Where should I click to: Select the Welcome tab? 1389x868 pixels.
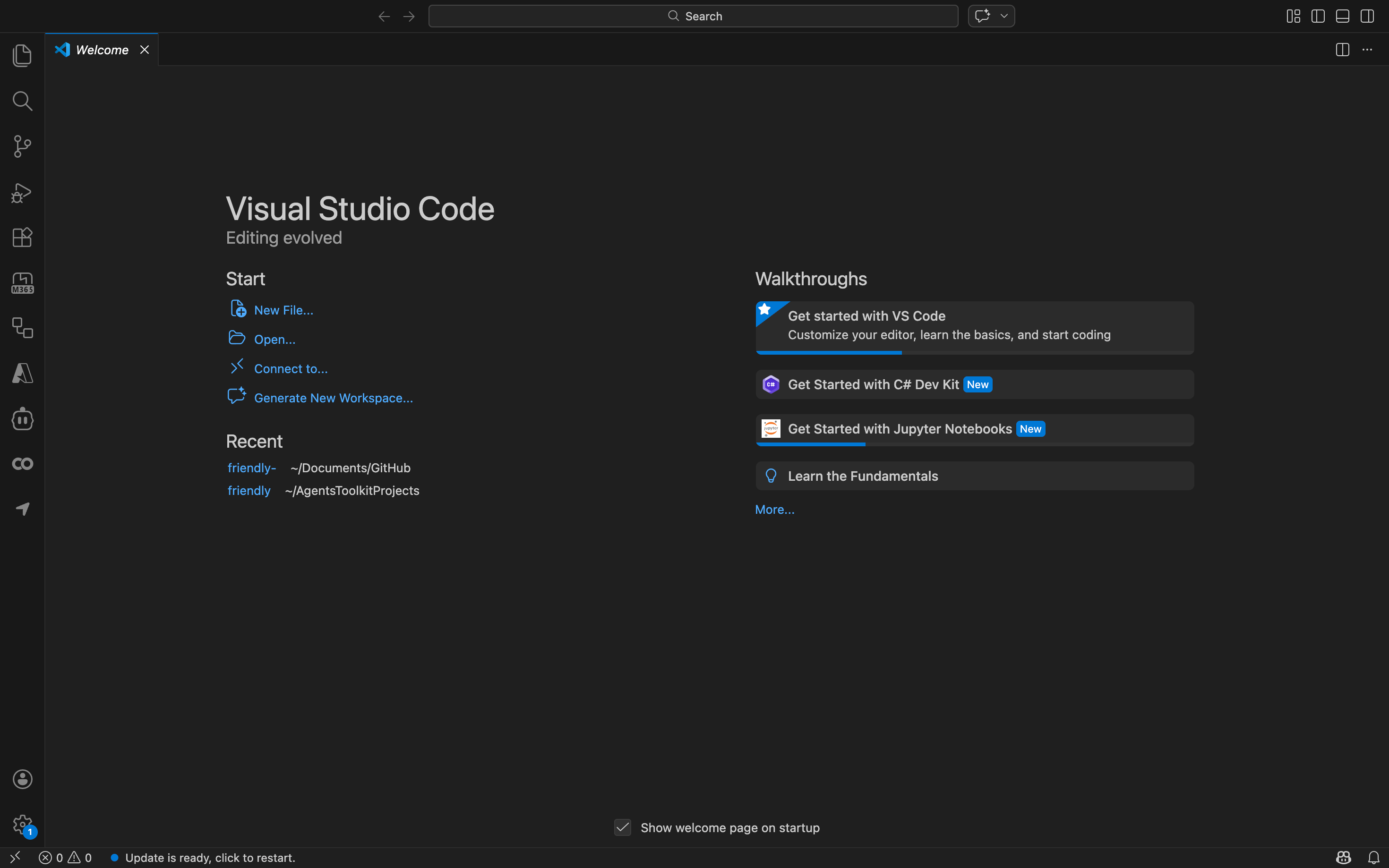click(102, 50)
